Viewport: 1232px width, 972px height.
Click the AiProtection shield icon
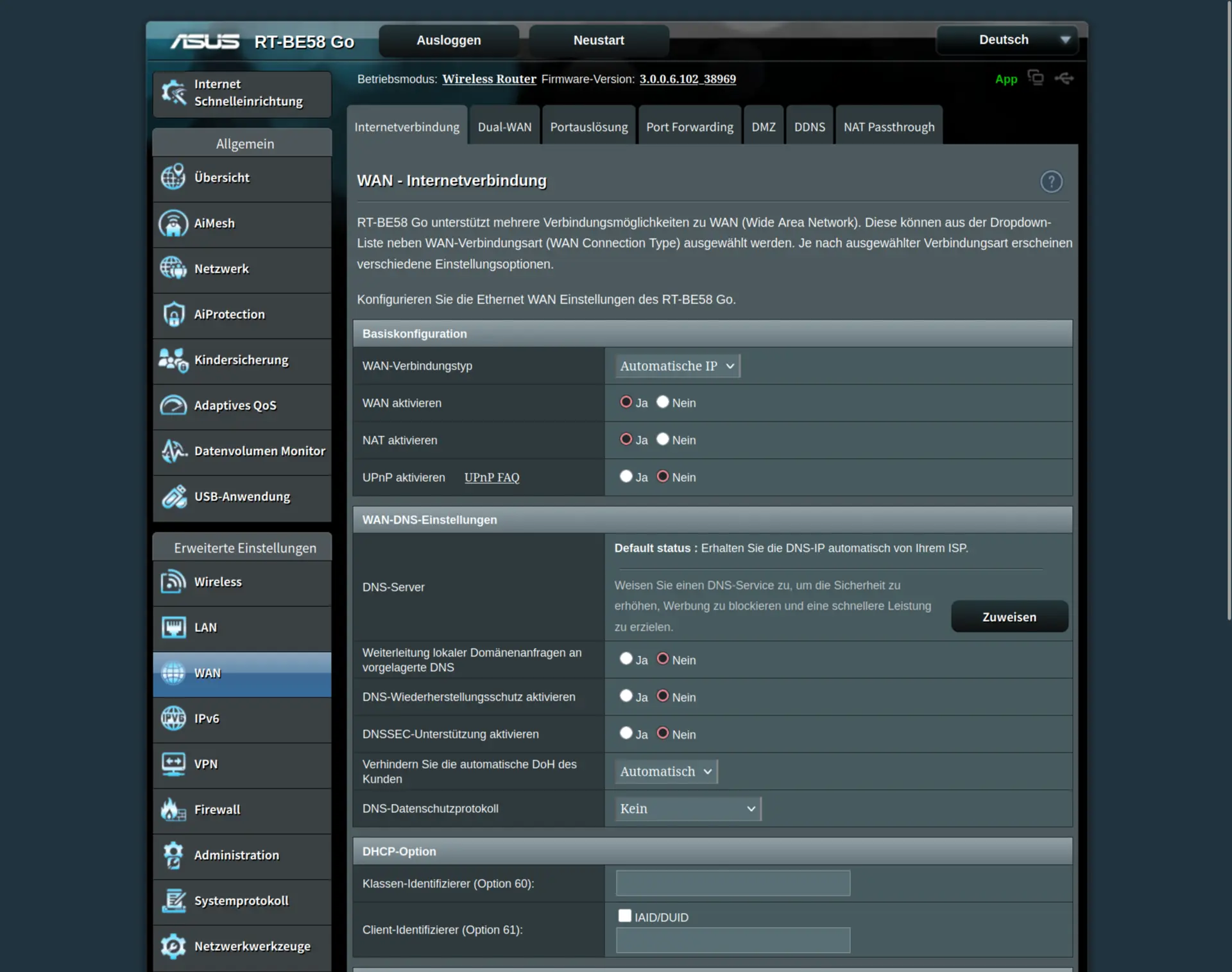click(x=173, y=314)
